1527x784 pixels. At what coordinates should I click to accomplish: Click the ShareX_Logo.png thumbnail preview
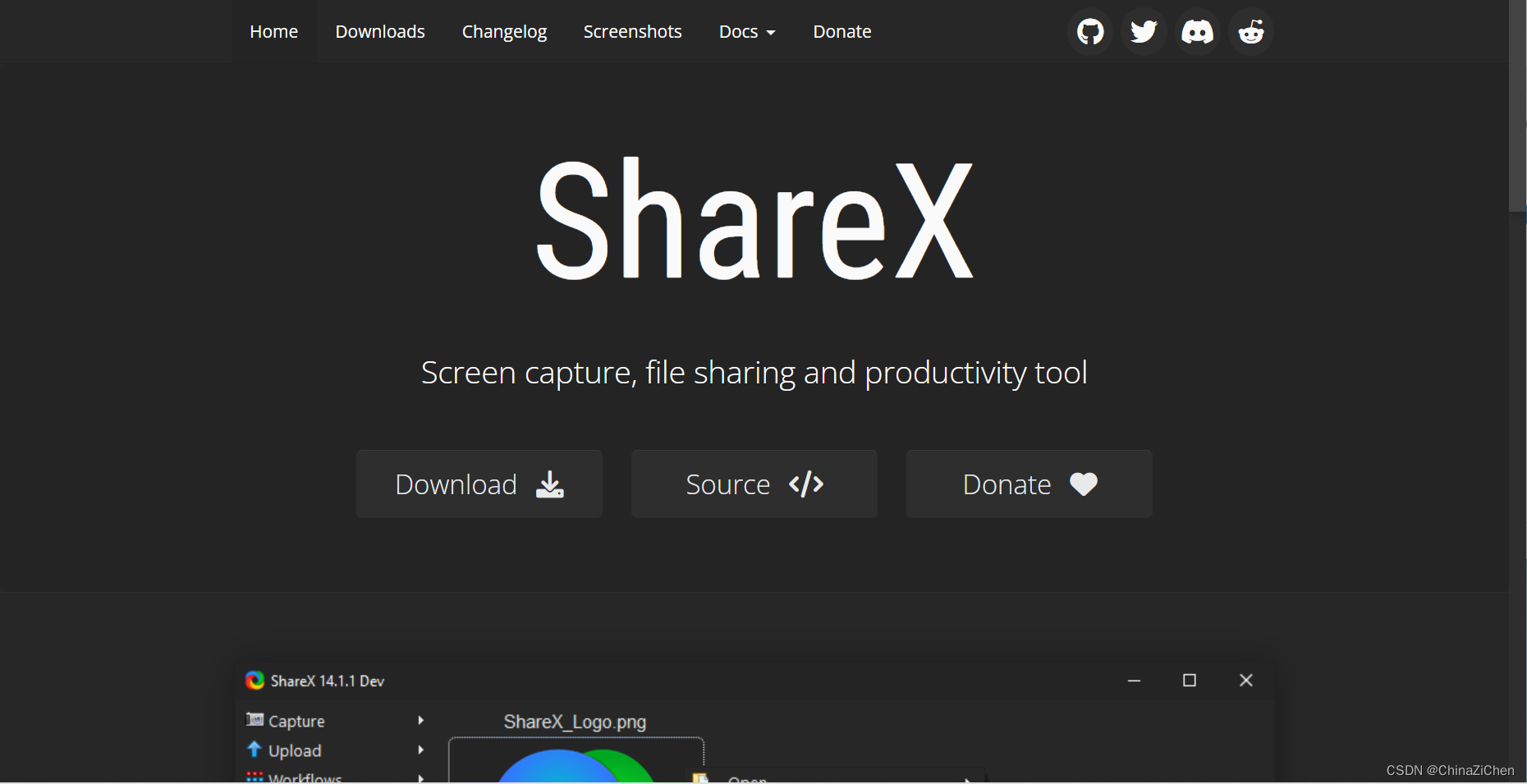pos(576,761)
